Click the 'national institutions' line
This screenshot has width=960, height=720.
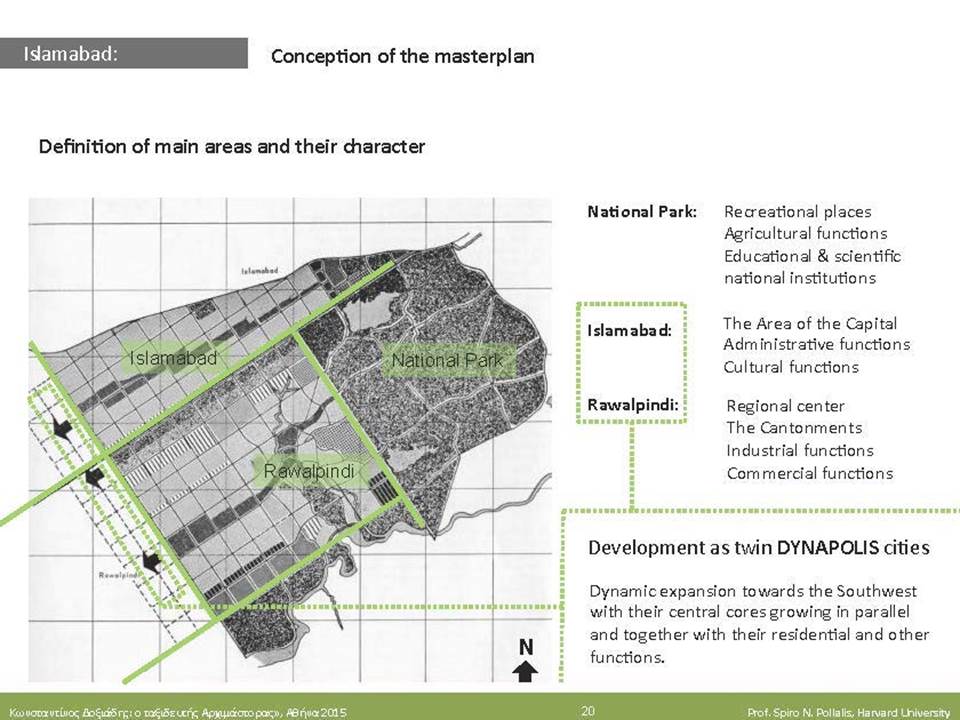click(x=800, y=278)
